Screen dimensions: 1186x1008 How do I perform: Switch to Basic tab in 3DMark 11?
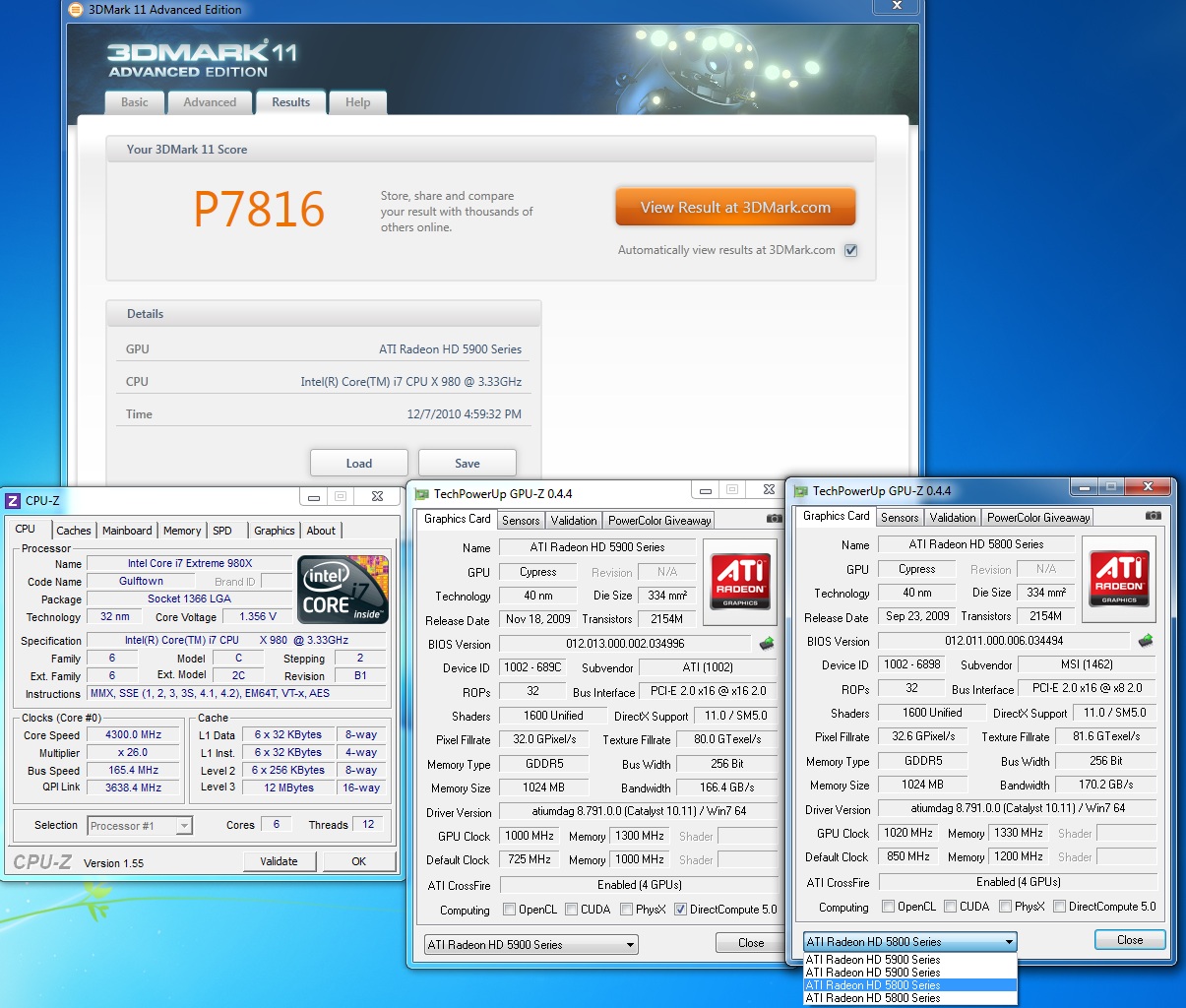pos(135,102)
